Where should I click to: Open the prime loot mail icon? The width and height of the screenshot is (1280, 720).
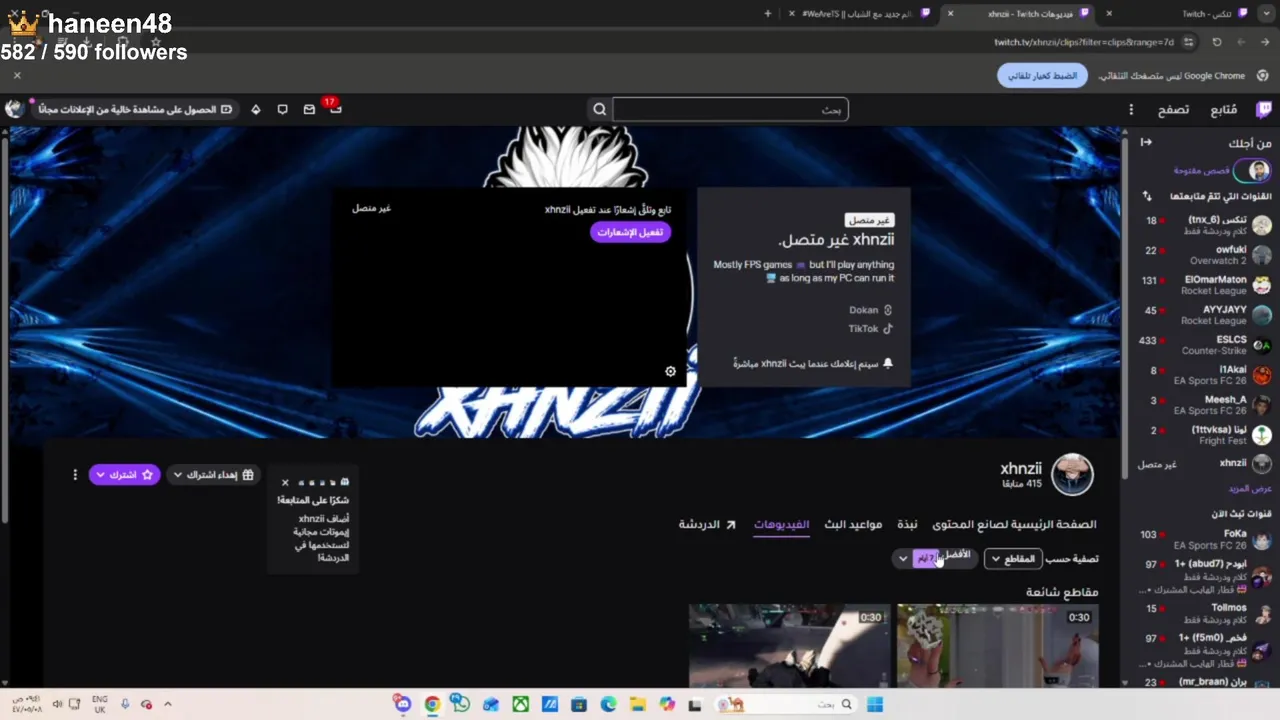309,110
